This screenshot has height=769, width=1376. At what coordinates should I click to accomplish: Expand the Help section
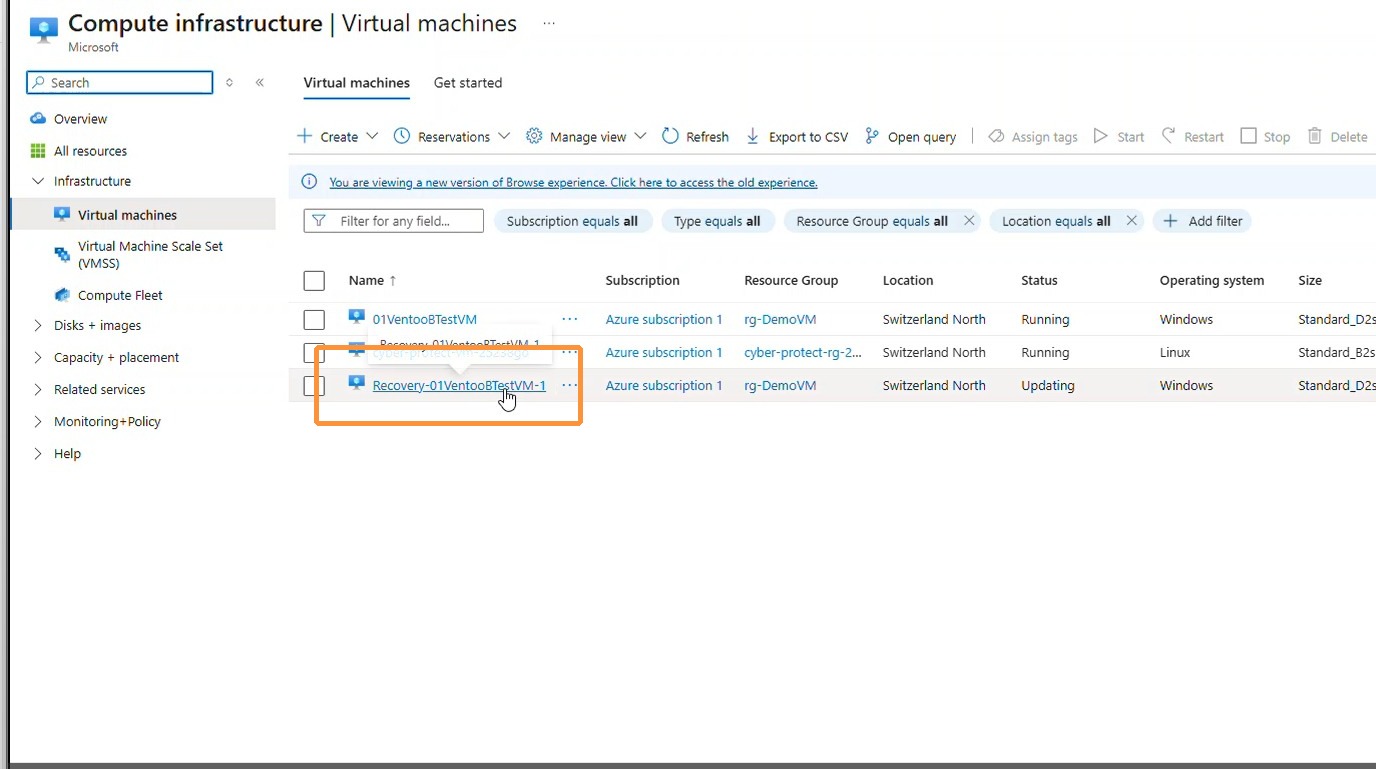(38, 453)
